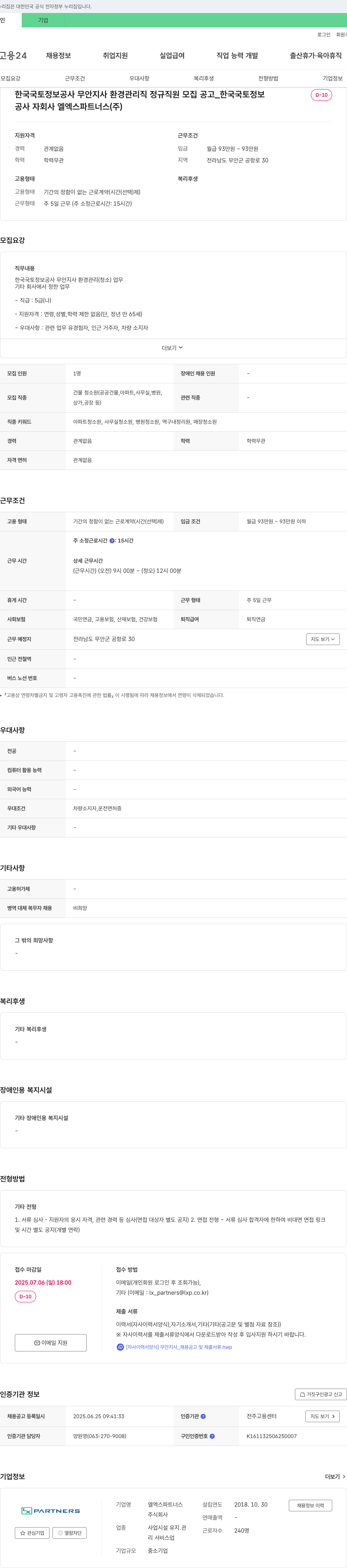Open the 취업지원 main menu
Screen dimensions: 347x1568
tap(115, 55)
